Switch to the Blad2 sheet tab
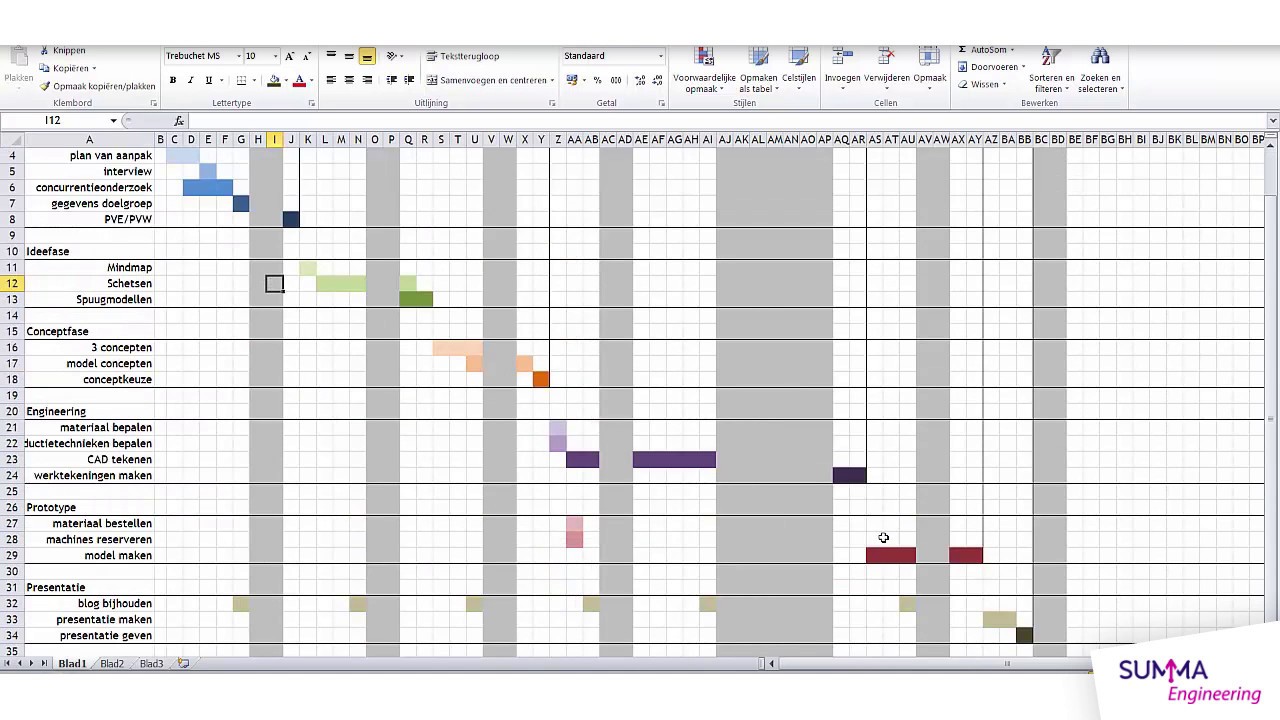The image size is (1280, 720). click(x=112, y=663)
